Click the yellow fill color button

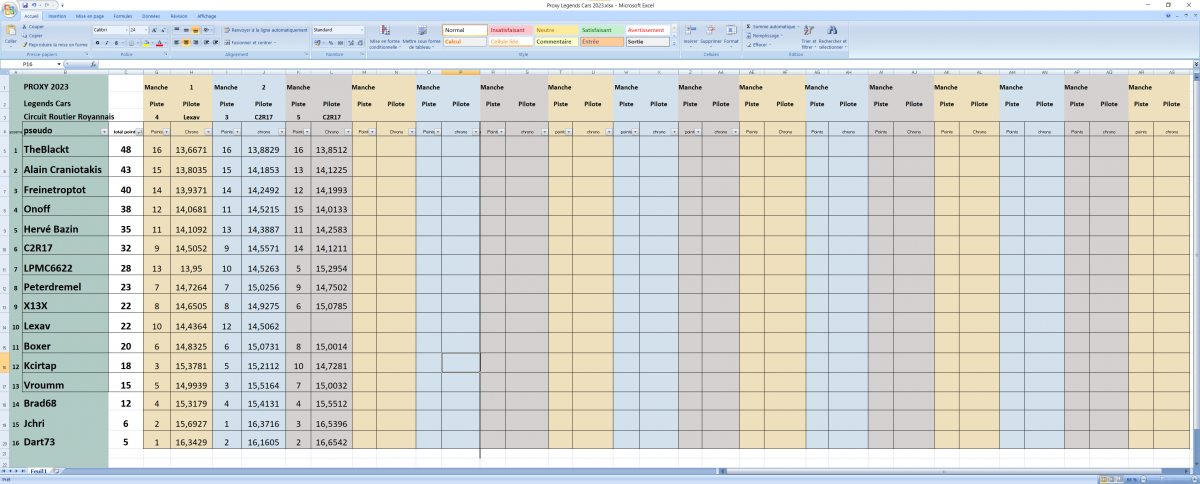click(146, 43)
